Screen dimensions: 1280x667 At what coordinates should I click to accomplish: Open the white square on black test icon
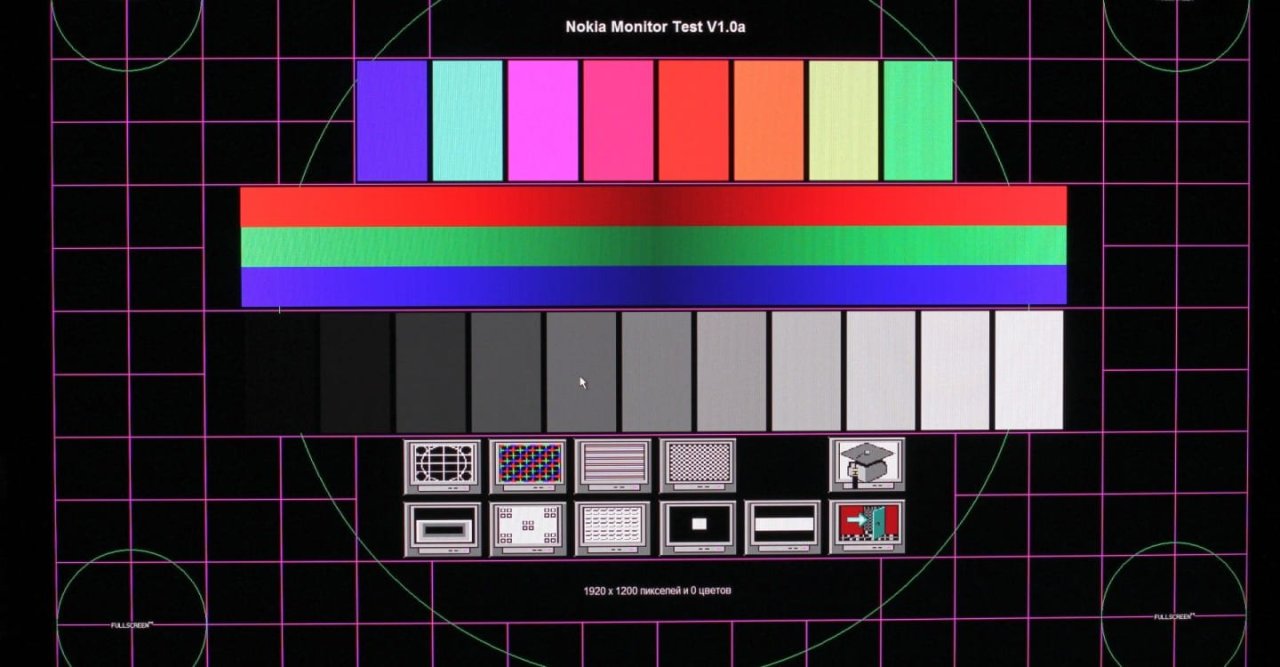[697, 527]
